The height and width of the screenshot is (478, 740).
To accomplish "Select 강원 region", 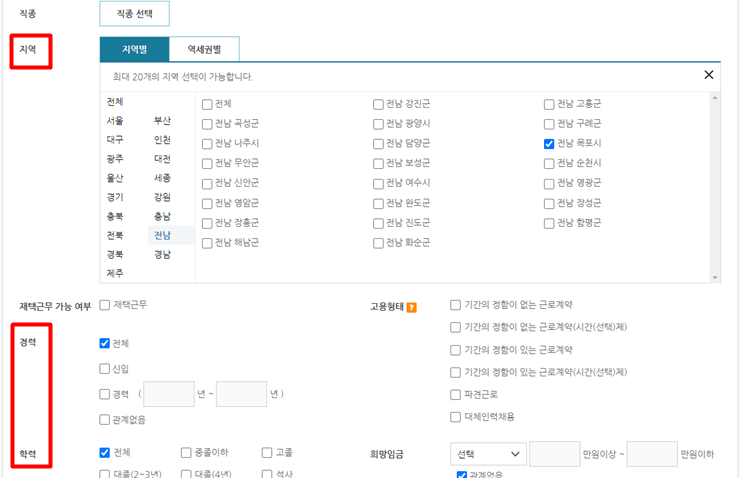I will (162, 197).
